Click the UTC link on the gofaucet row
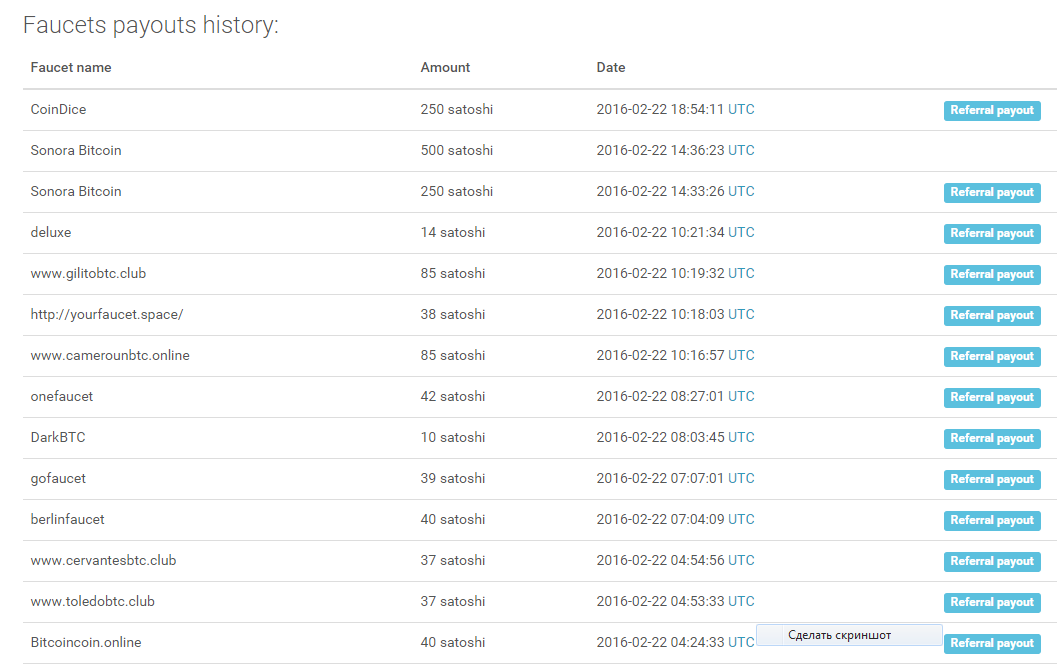Image resolution: width=1057 pixels, height=664 pixels. (x=741, y=479)
